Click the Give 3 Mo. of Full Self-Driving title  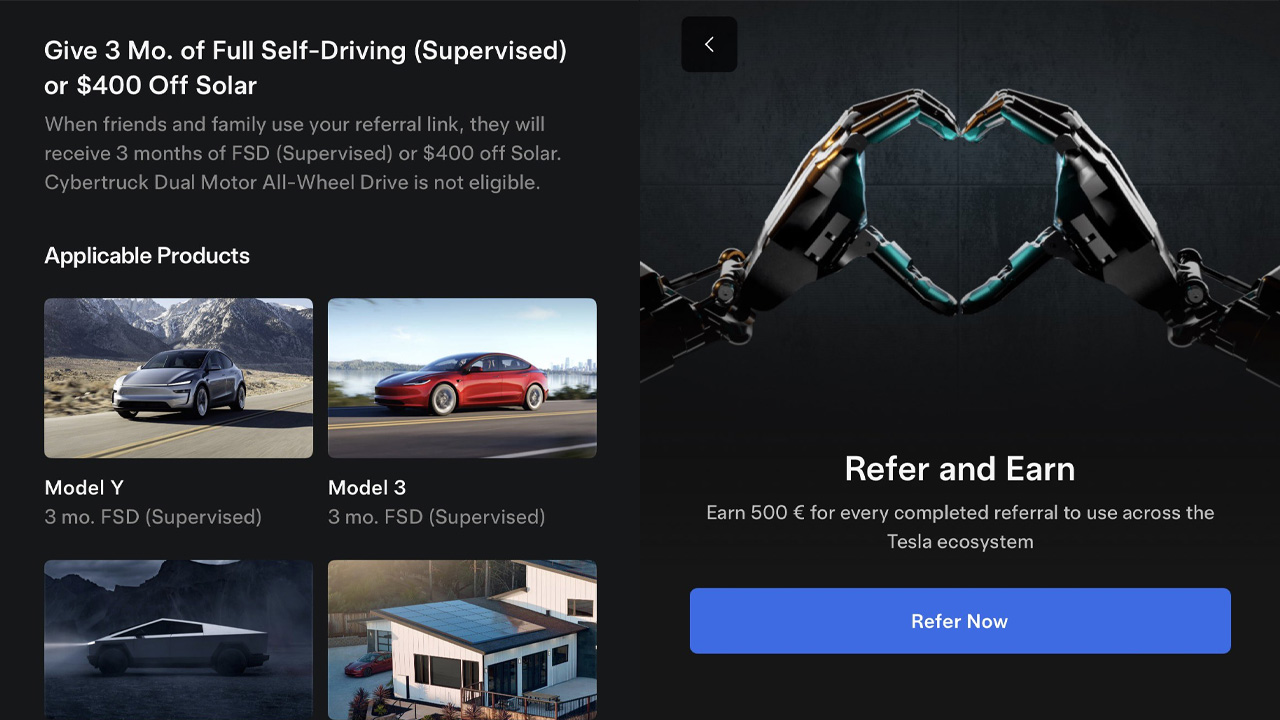coord(305,68)
